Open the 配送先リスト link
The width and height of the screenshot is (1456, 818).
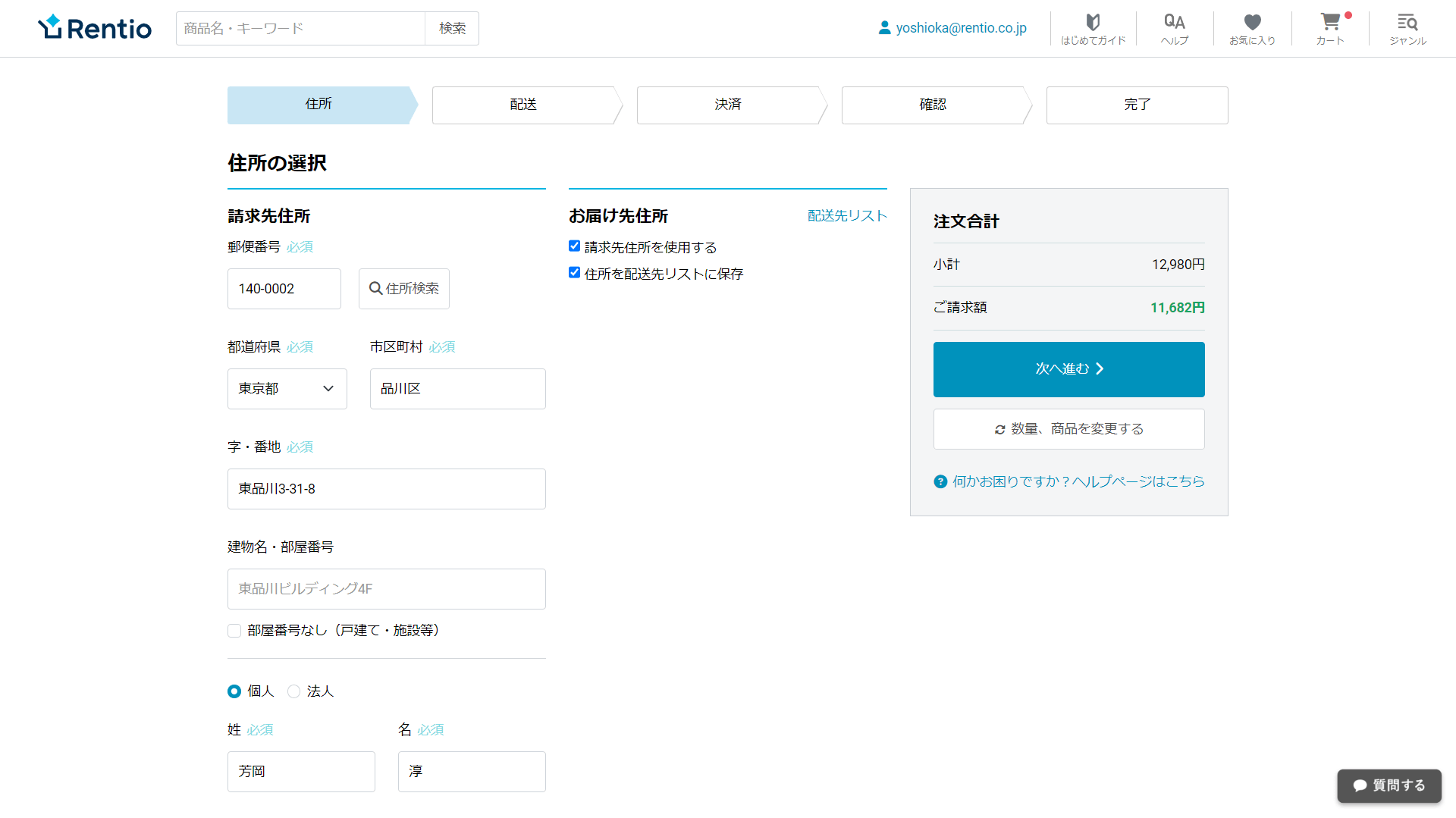(x=847, y=216)
